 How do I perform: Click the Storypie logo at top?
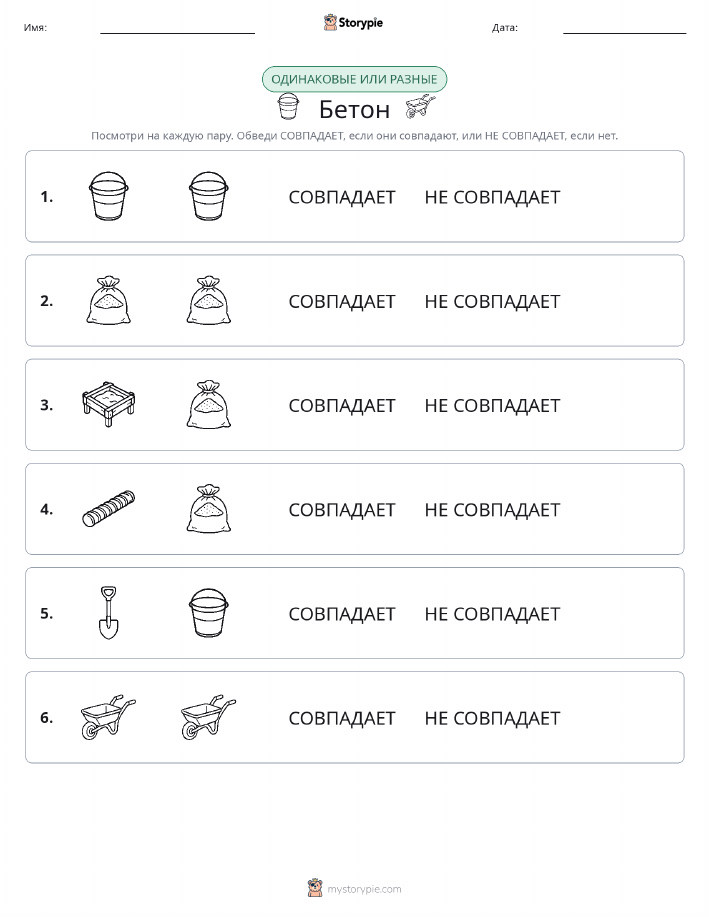[353, 23]
